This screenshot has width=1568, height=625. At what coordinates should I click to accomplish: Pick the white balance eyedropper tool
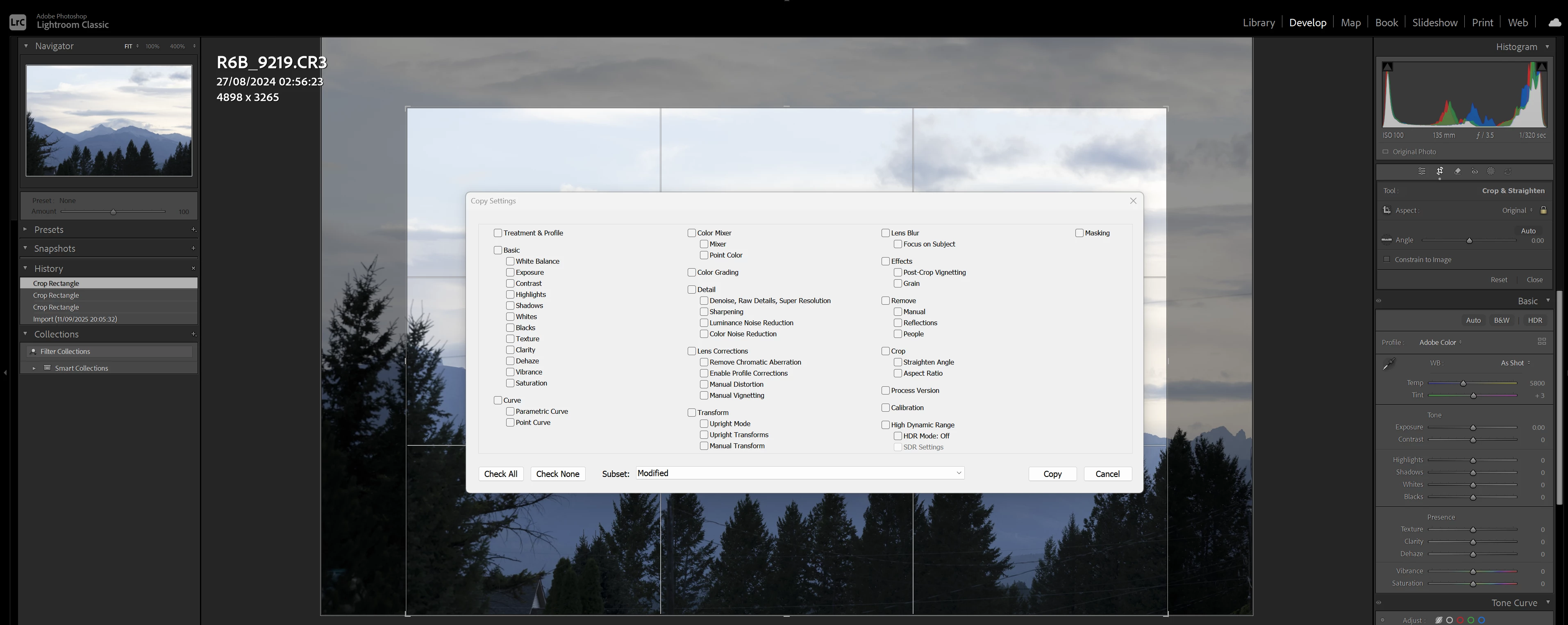pyautogui.click(x=1389, y=364)
